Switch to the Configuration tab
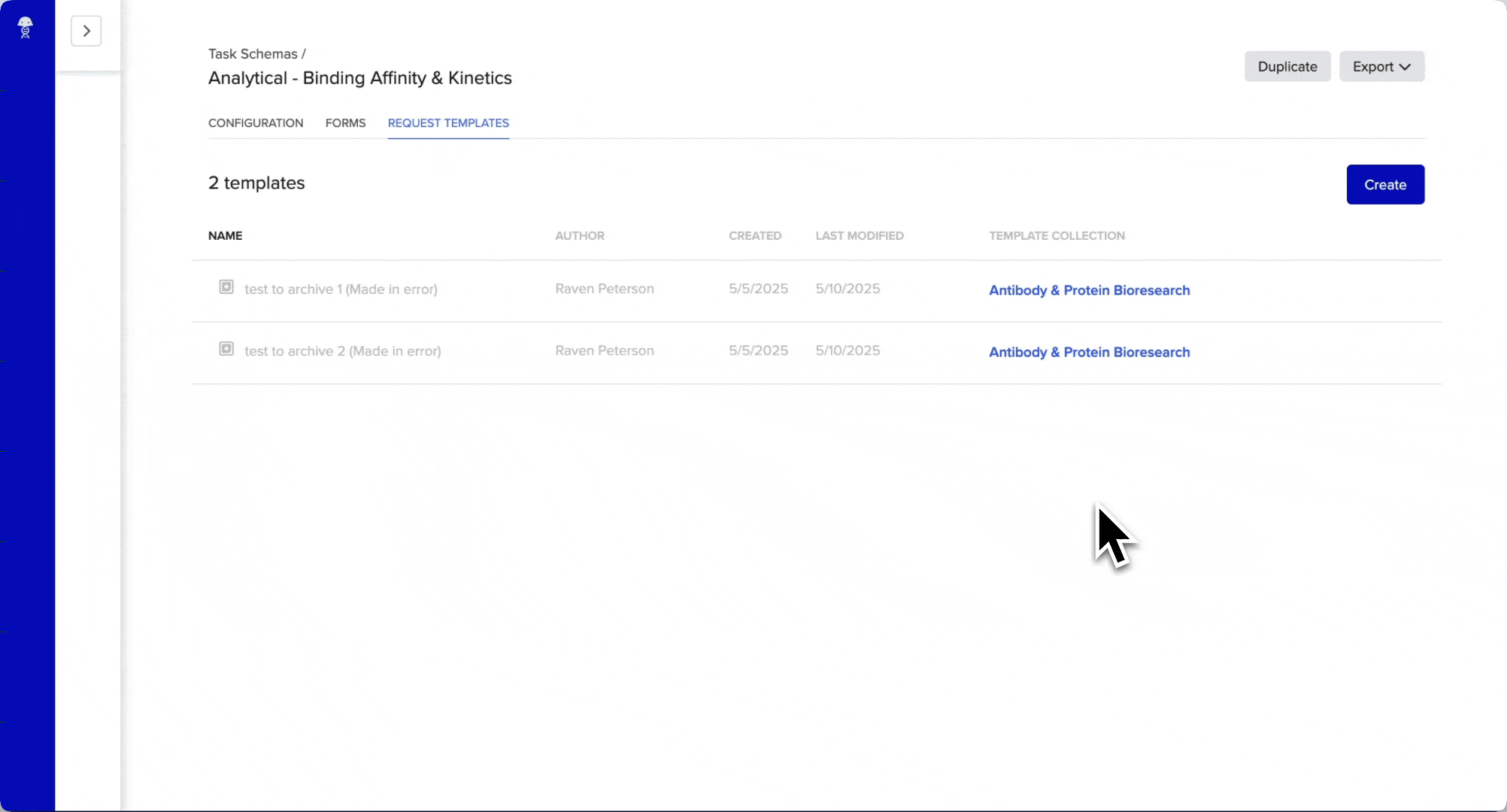The width and height of the screenshot is (1507, 812). 255,123
